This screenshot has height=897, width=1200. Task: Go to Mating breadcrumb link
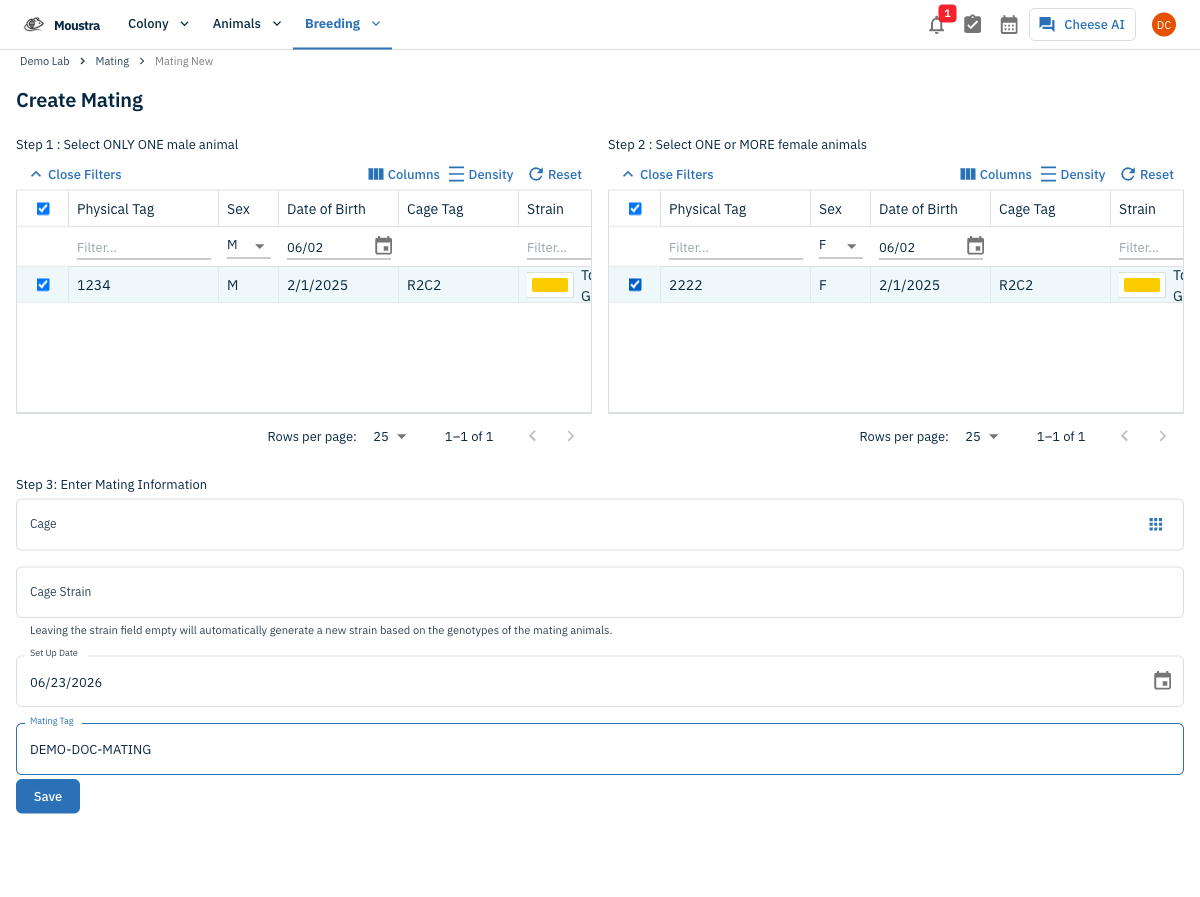tap(112, 62)
